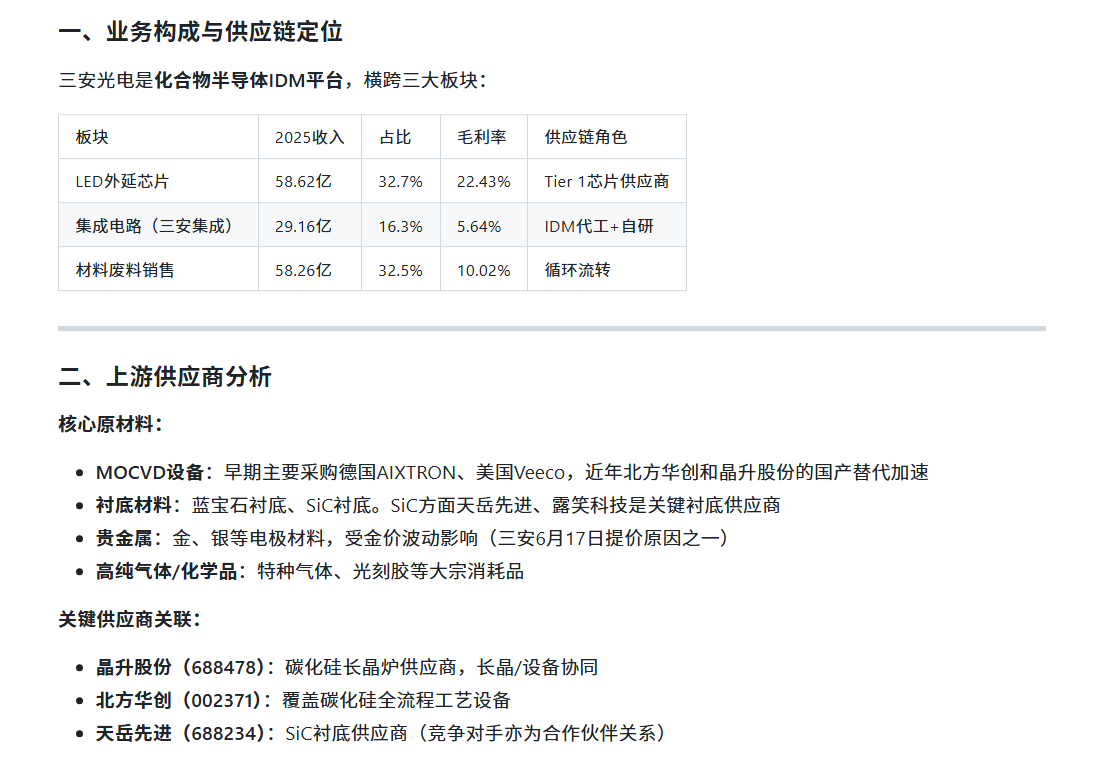Screen dimensions: 1113x772
Task: Click heading 一、业务构成与供应链定位
Action: coord(200,32)
